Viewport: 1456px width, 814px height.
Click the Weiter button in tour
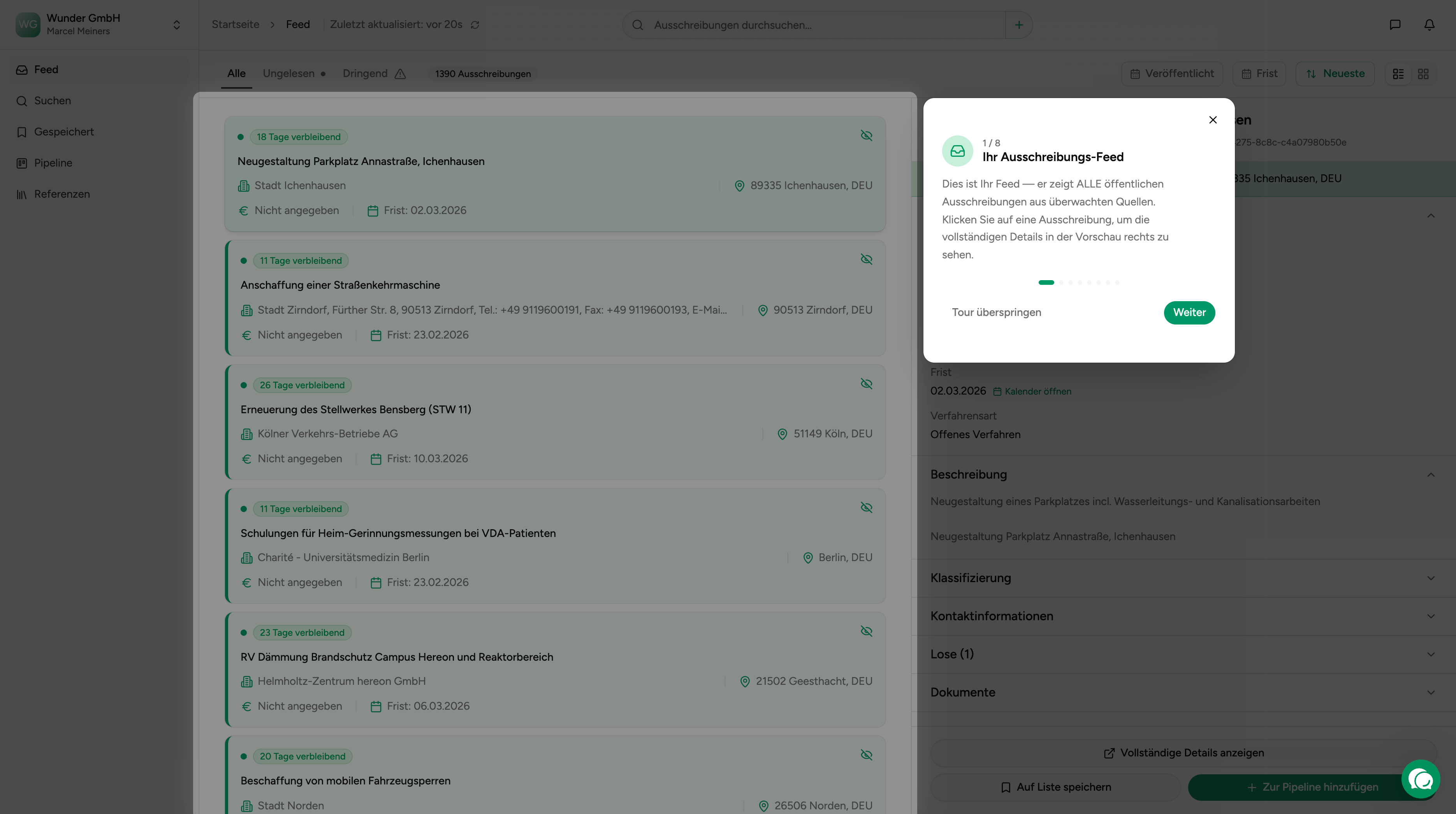click(1189, 312)
